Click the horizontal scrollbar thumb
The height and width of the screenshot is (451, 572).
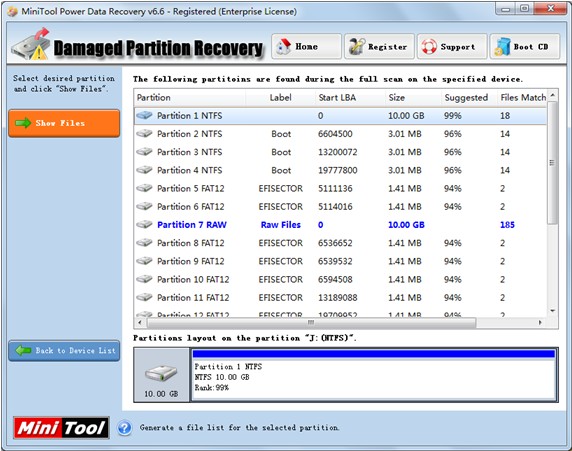(311, 323)
